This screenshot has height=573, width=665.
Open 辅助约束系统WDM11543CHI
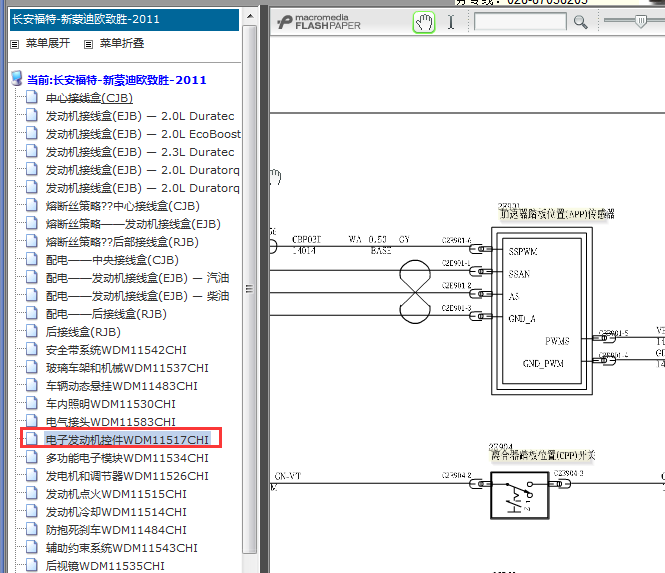[x=122, y=548]
